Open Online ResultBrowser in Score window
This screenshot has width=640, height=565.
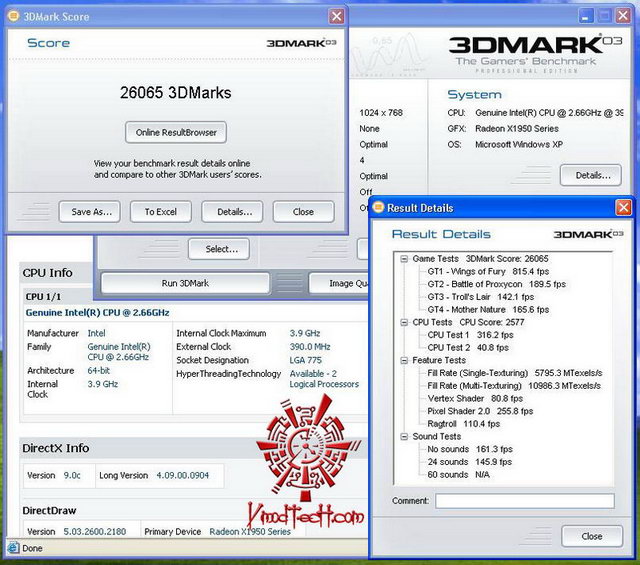click(x=176, y=132)
